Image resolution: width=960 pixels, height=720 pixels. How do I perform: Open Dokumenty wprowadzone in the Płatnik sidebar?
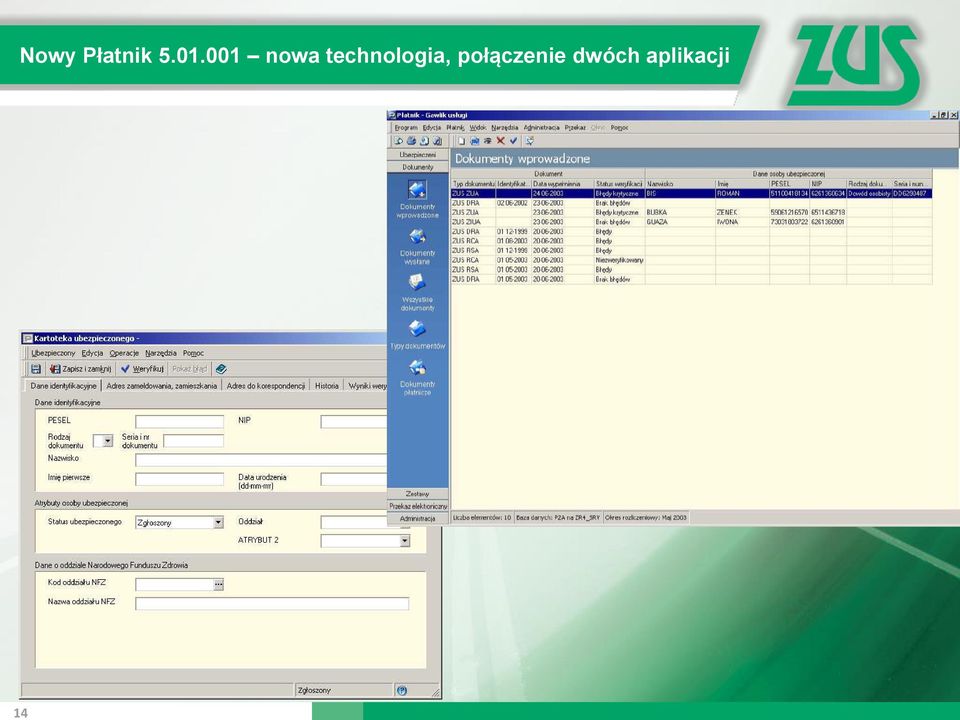[x=418, y=200]
